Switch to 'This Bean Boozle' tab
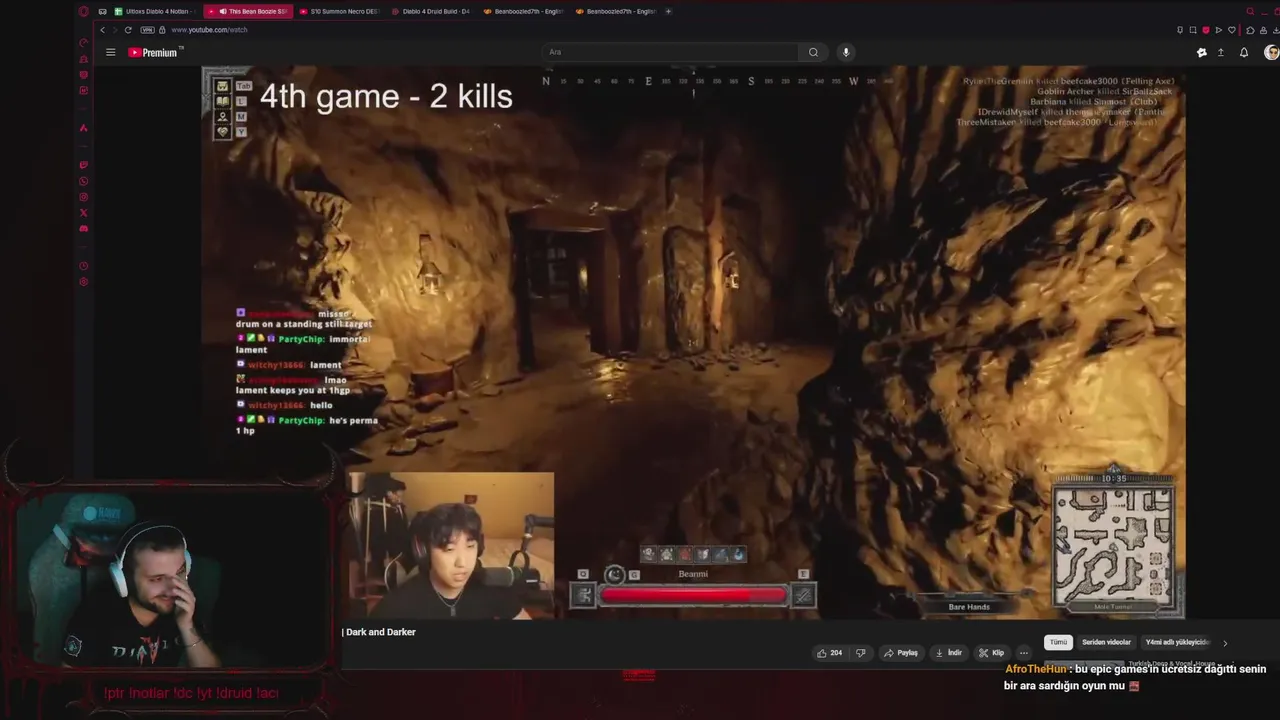The image size is (1280, 720). (248, 11)
